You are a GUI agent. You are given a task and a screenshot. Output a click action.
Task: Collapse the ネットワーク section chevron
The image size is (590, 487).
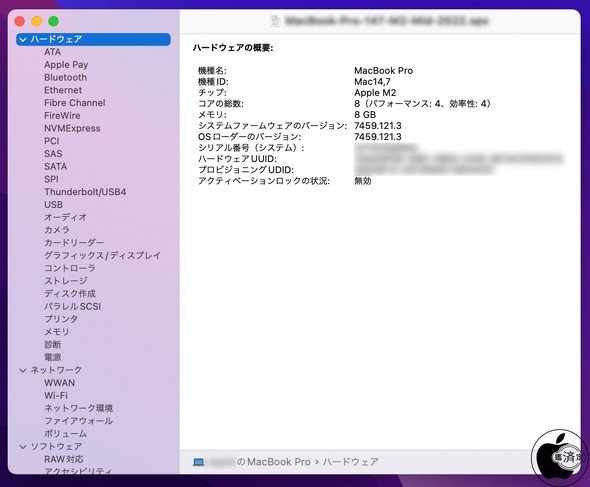tap(23, 370)
